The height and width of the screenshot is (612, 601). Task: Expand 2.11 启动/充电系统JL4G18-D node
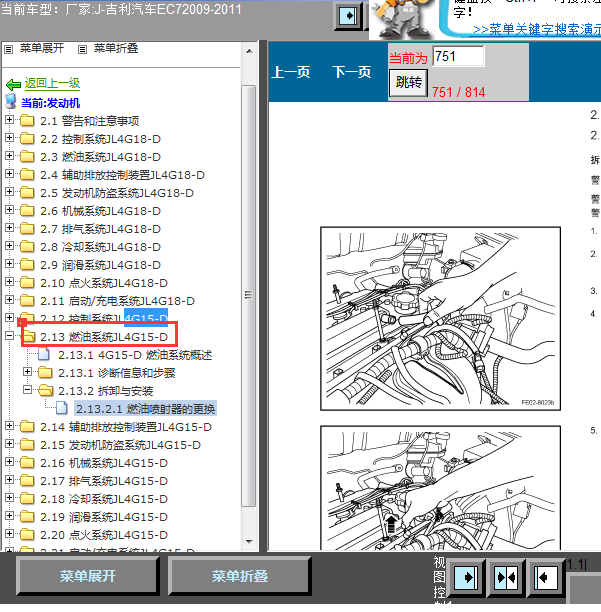[9, 299]
